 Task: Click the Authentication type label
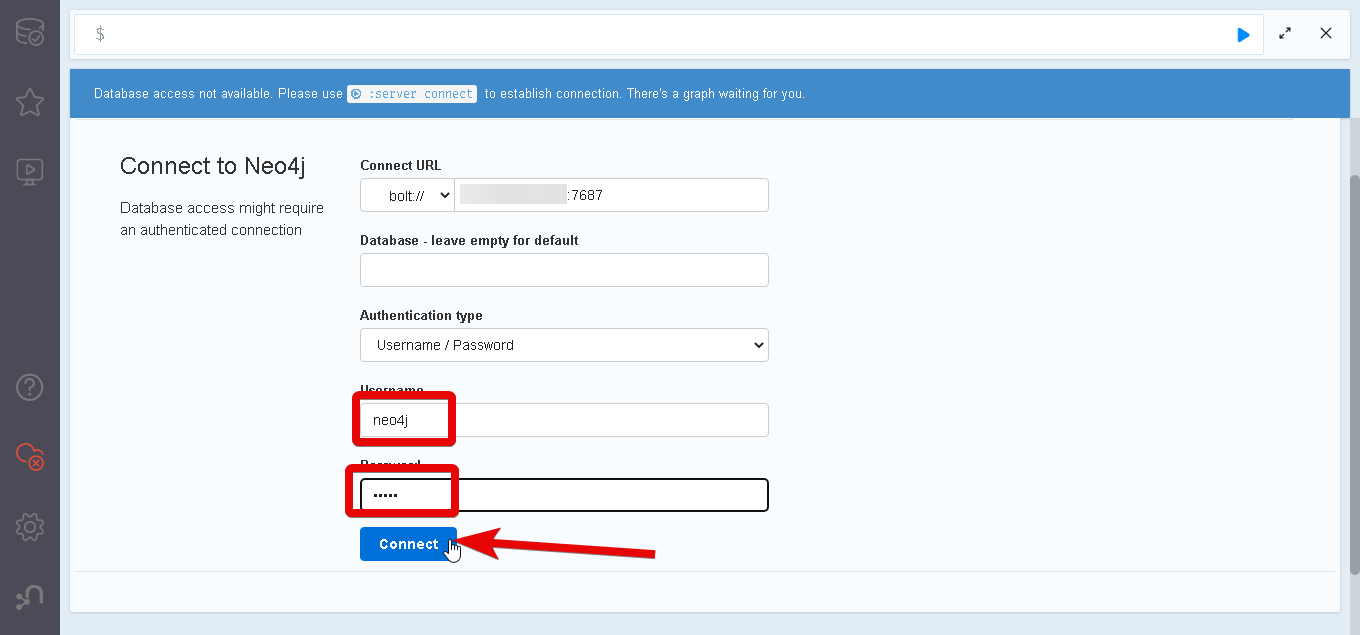tap(421, 315)
